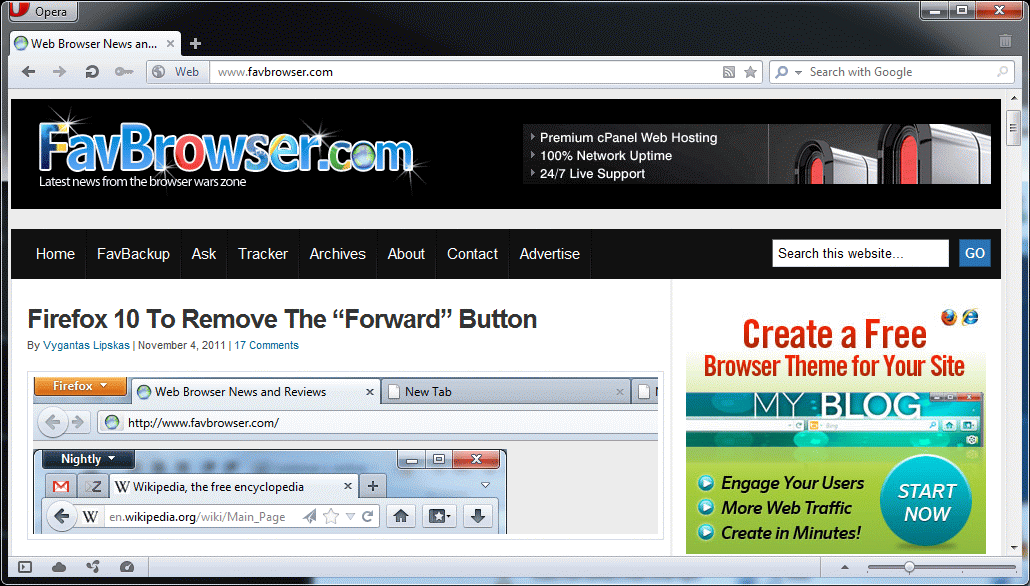Click the RSS feed icon in the address bar

pos(730,72)
